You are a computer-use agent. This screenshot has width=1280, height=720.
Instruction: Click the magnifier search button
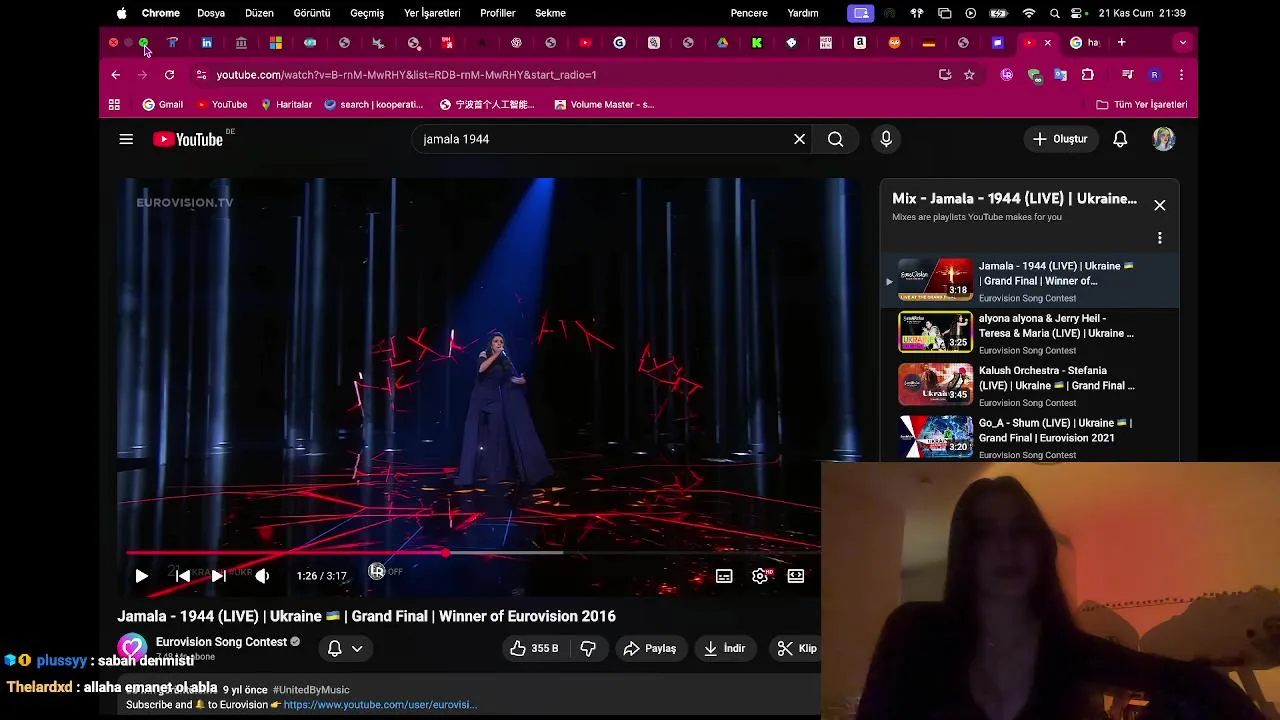835,139
